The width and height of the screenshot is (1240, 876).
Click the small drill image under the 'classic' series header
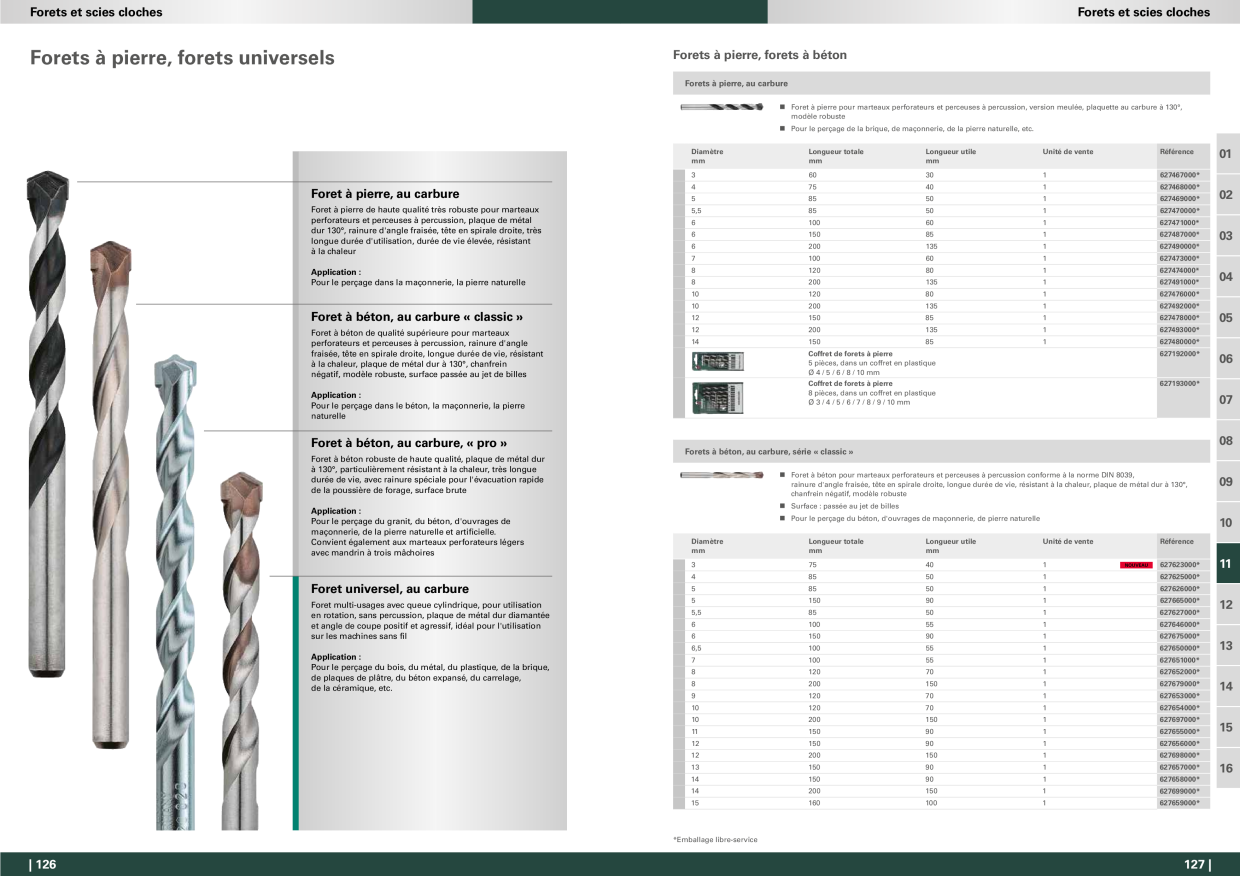click(x=722, y=475)
